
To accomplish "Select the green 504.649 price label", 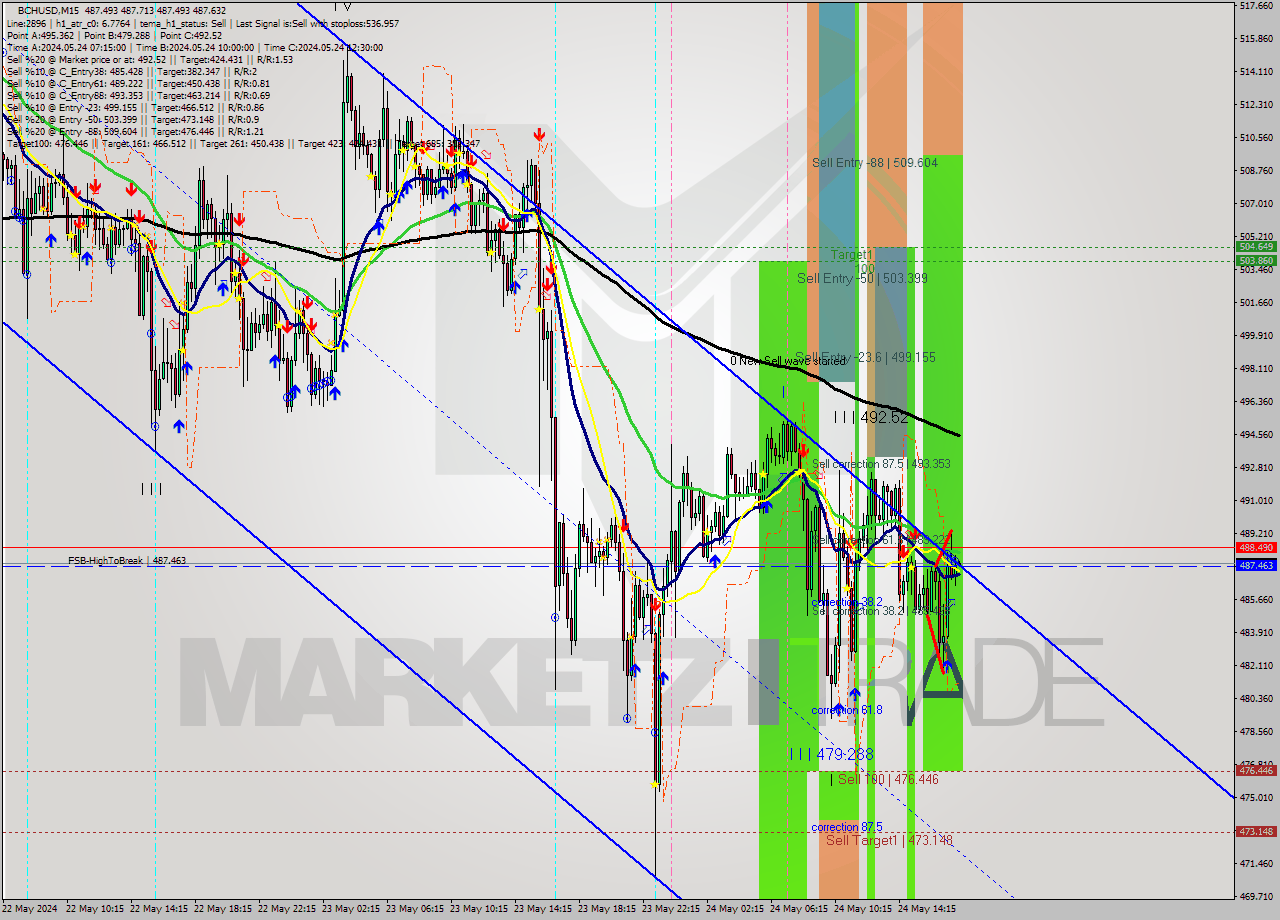I will (x=1256, y=246).
